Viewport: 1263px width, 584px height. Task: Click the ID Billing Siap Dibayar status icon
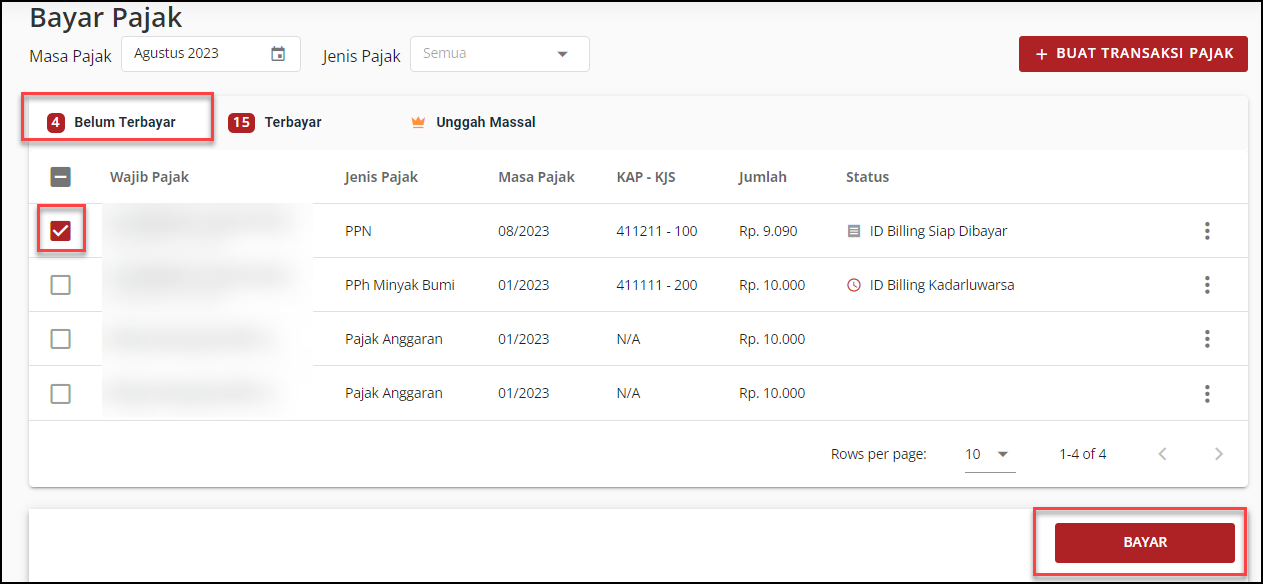pyautogui.click(x=853, y=231)
